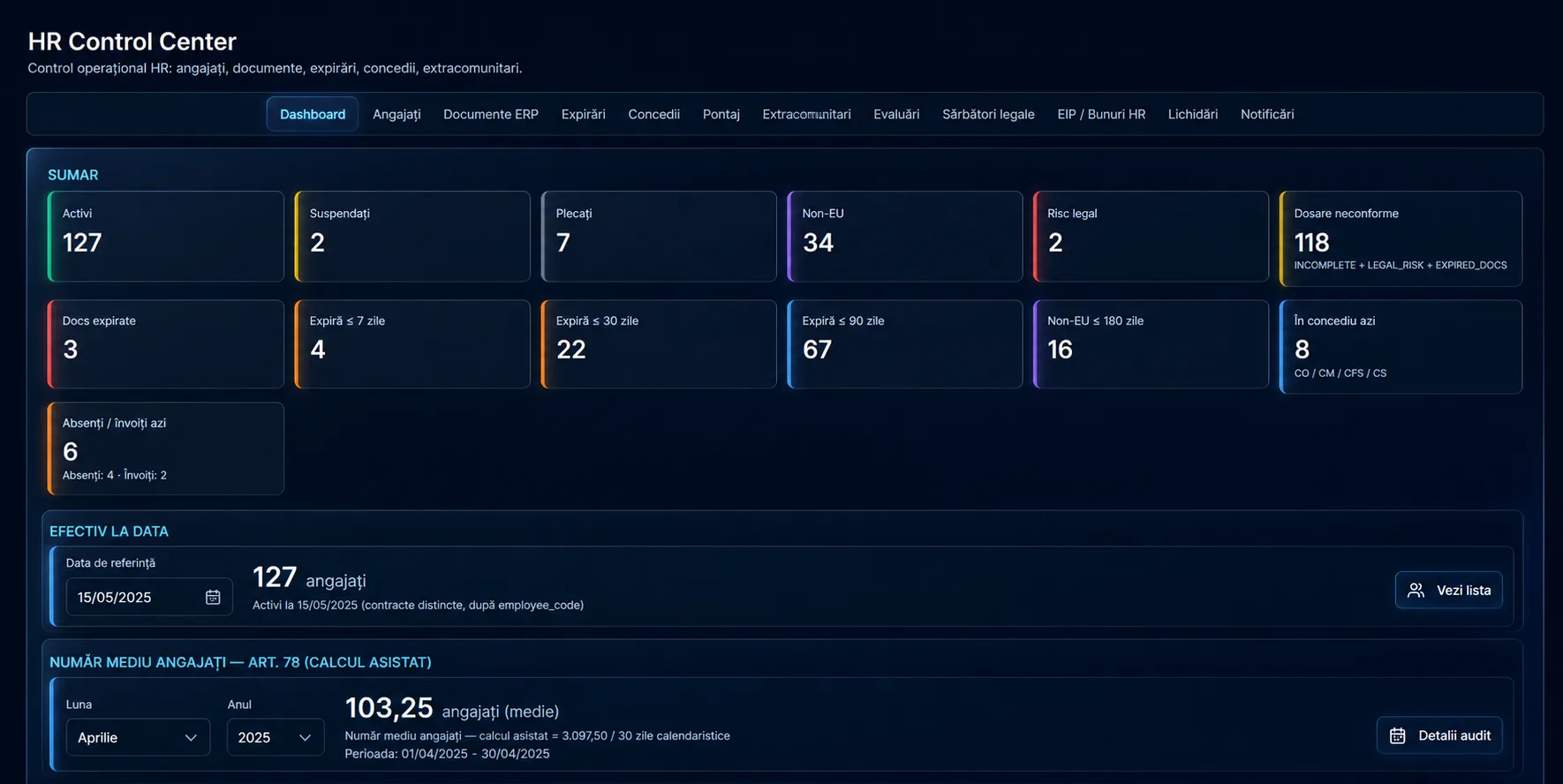Open the calendar icon in date field

(213, 598)
